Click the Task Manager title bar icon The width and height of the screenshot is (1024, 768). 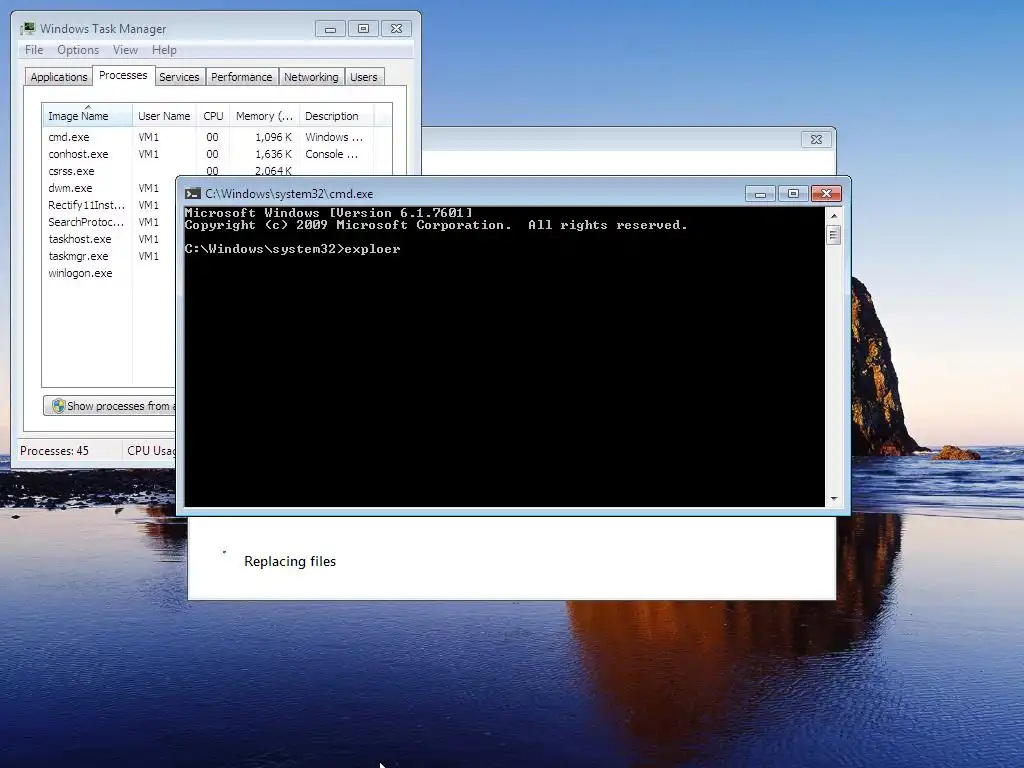(x=27, y=28)
